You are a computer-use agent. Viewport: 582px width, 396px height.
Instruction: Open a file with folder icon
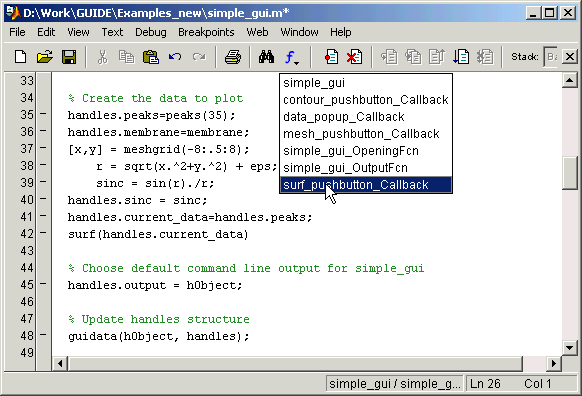[x=45, y=57]
